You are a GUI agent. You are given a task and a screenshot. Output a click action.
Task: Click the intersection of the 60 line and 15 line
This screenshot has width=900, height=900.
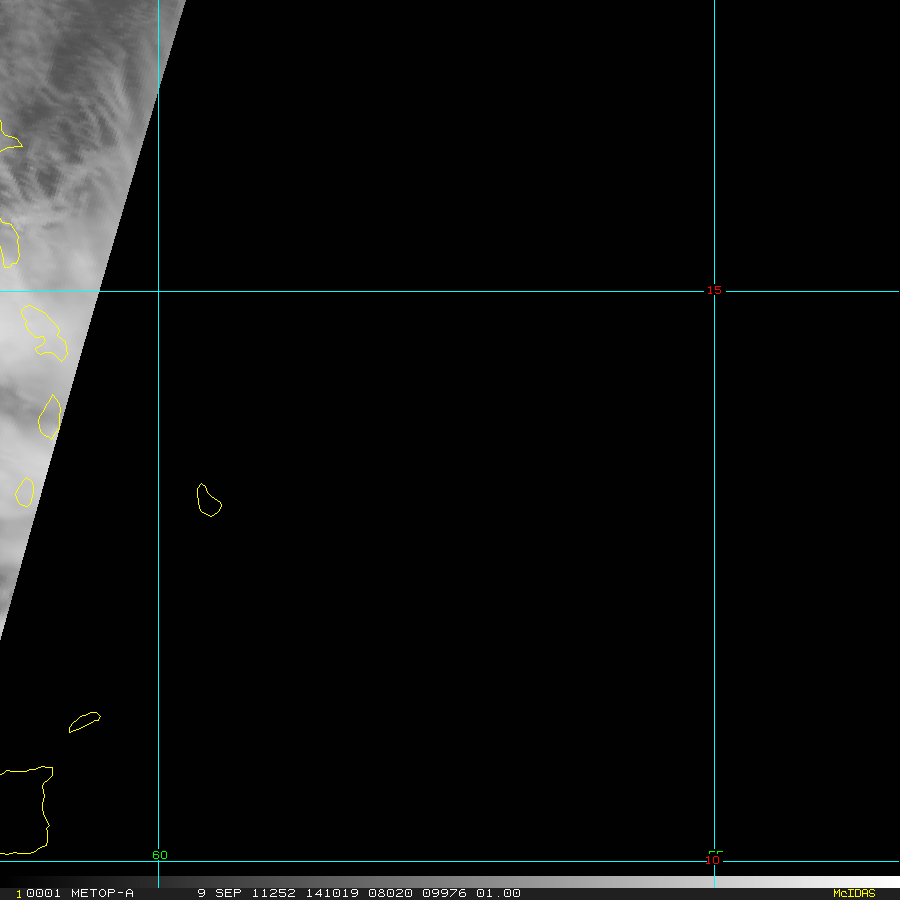pos(158,291)
